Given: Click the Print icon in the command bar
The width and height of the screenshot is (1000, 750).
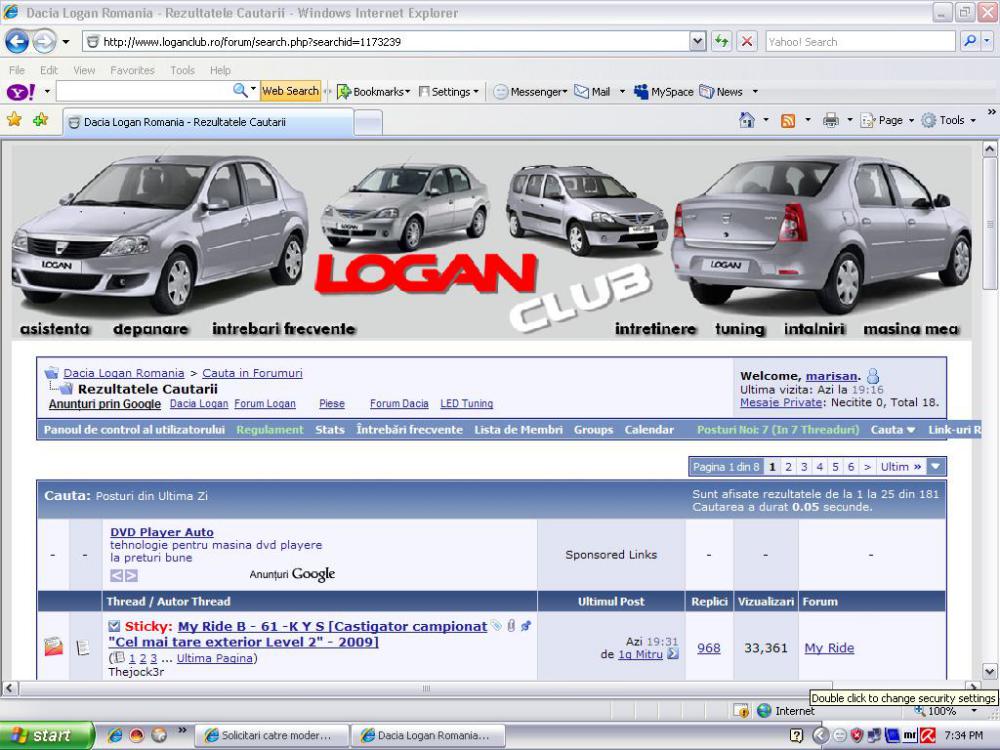Looking at the screenshot, I should pyautogui.click(x=830, y=120).
